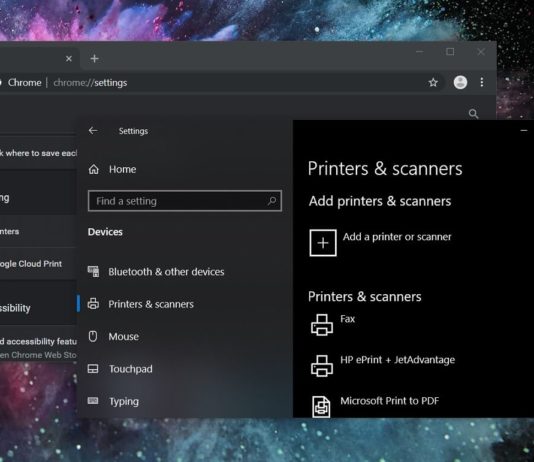534x462 pixels.
Task: Select the Fax printer entry
Action: (347, 319)
